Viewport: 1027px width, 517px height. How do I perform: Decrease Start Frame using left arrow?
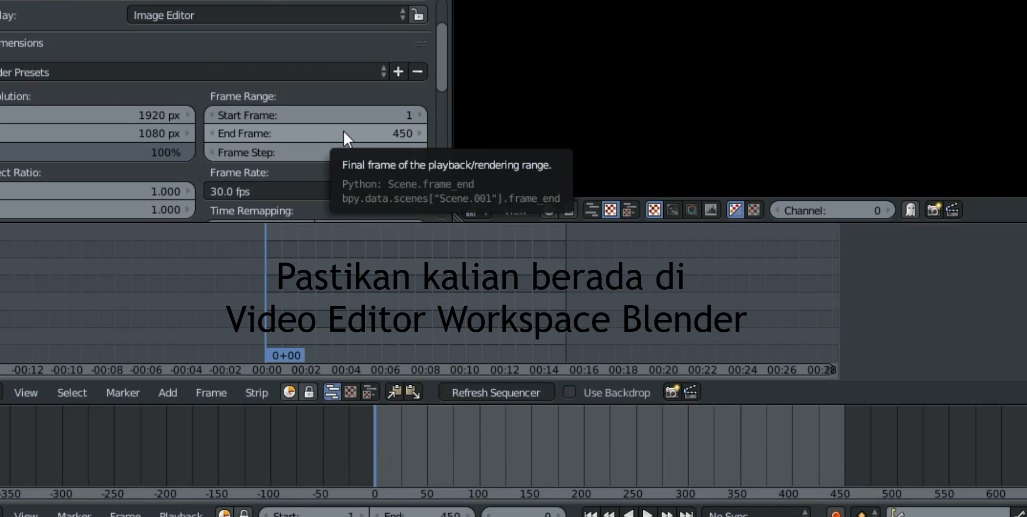[x=212, y=115]
